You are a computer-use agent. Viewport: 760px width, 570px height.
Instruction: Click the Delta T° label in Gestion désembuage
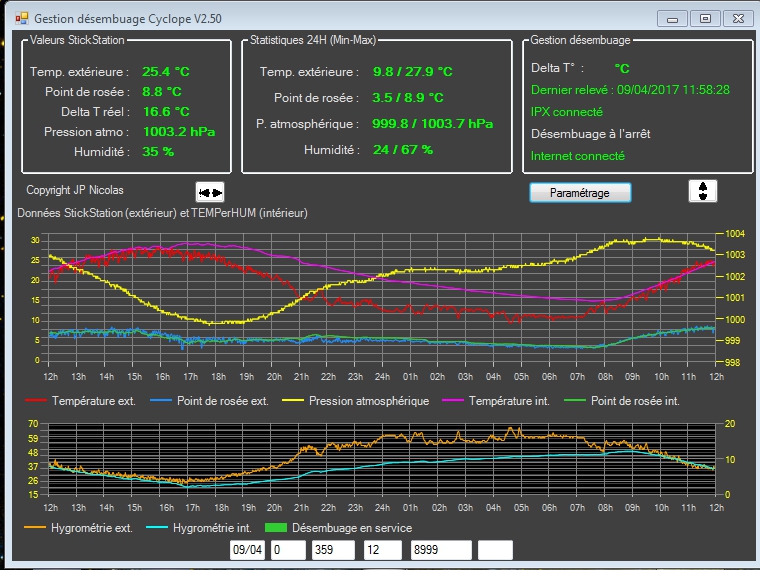coord(557,68)
